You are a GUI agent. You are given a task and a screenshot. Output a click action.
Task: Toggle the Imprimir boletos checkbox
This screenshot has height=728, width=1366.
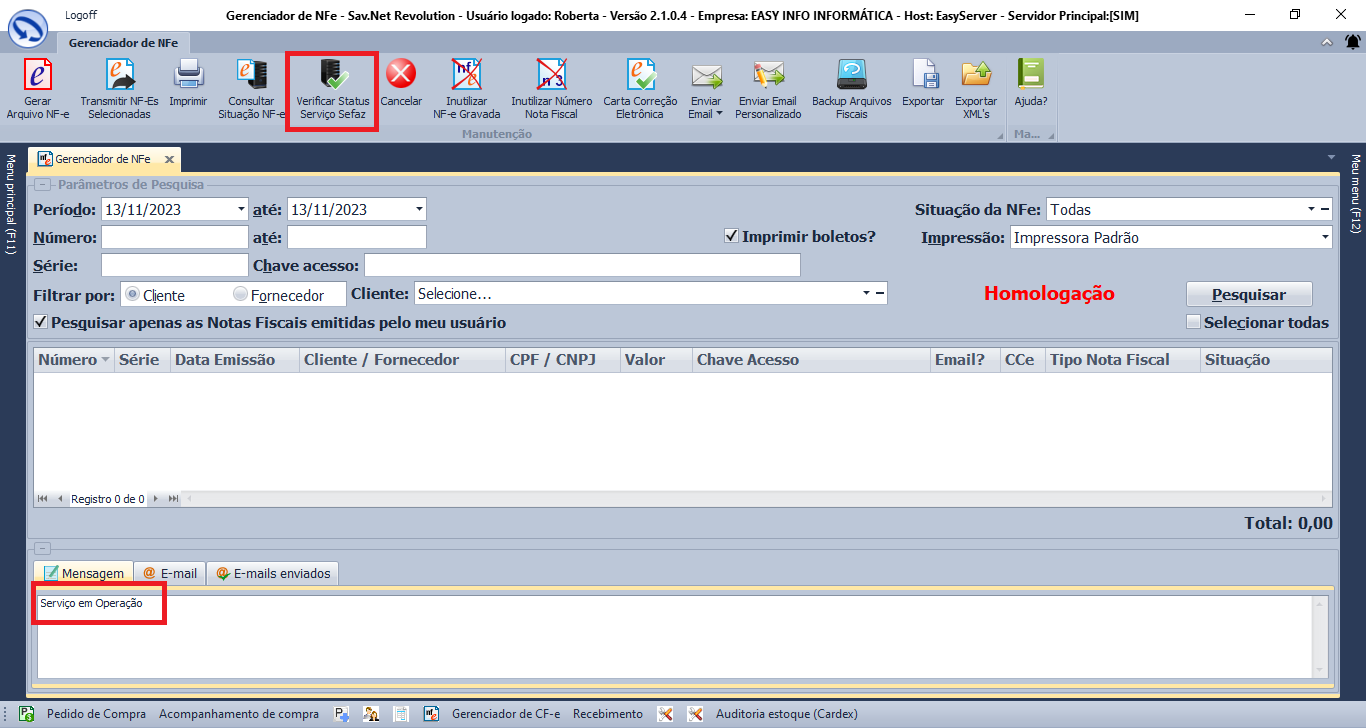coord(731,237)
